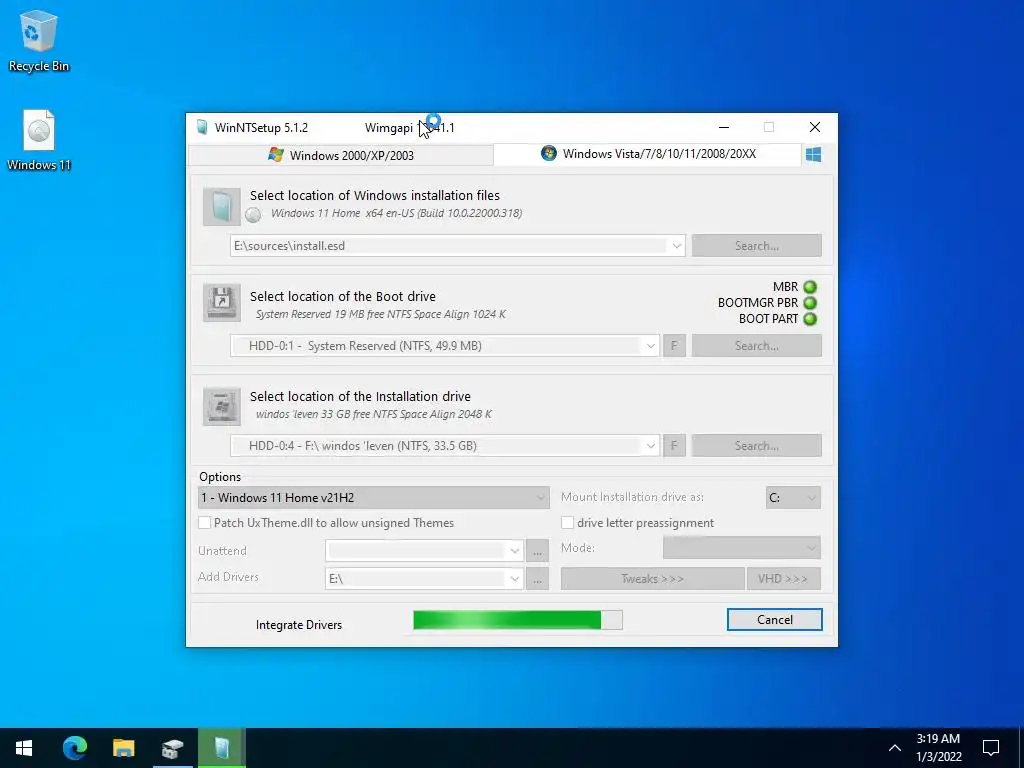
Task: Browse for an Unattend file with ... button
Action: (537, 551)
